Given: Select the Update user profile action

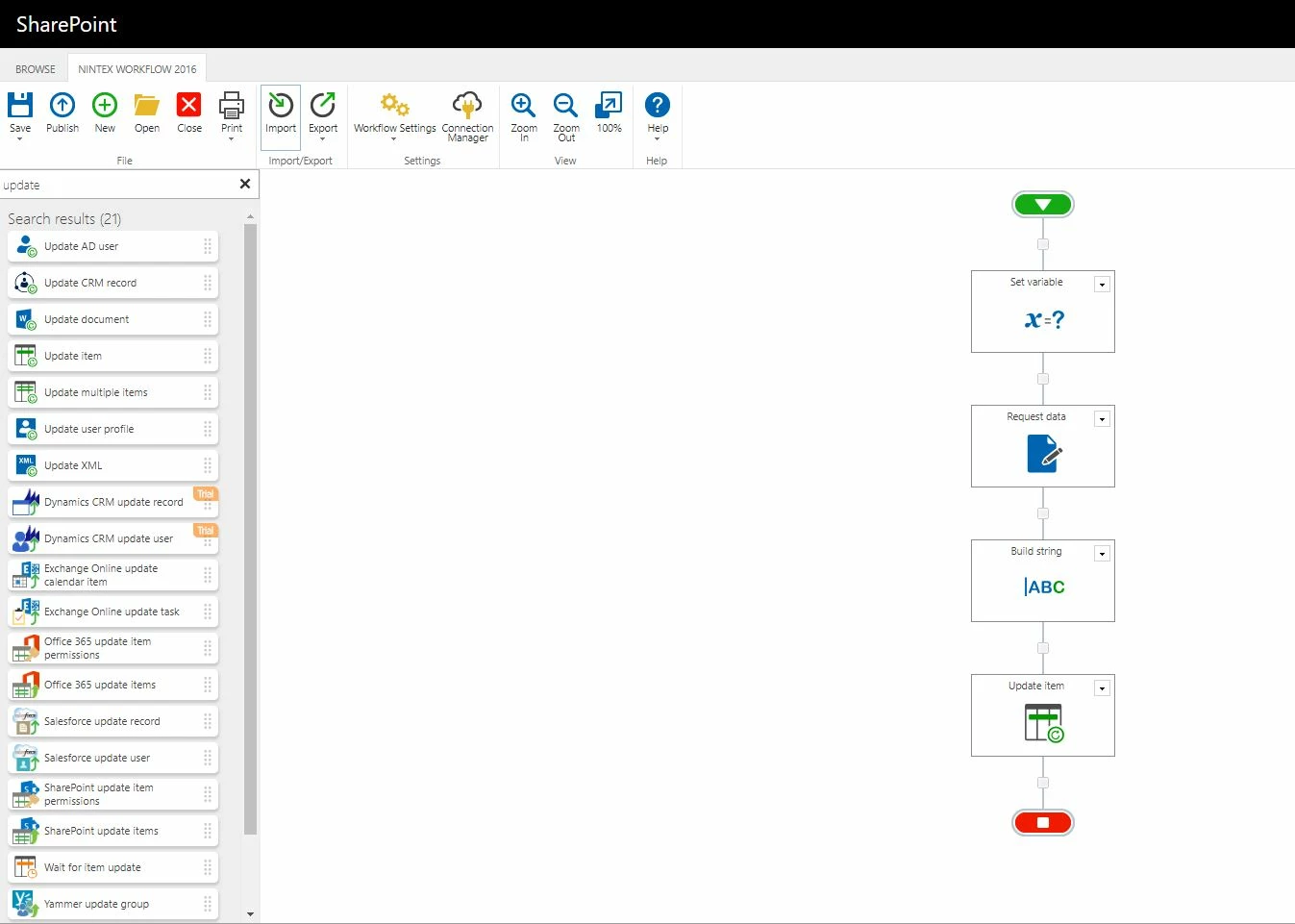Looking at the screenshot, I should click(112, 429).
